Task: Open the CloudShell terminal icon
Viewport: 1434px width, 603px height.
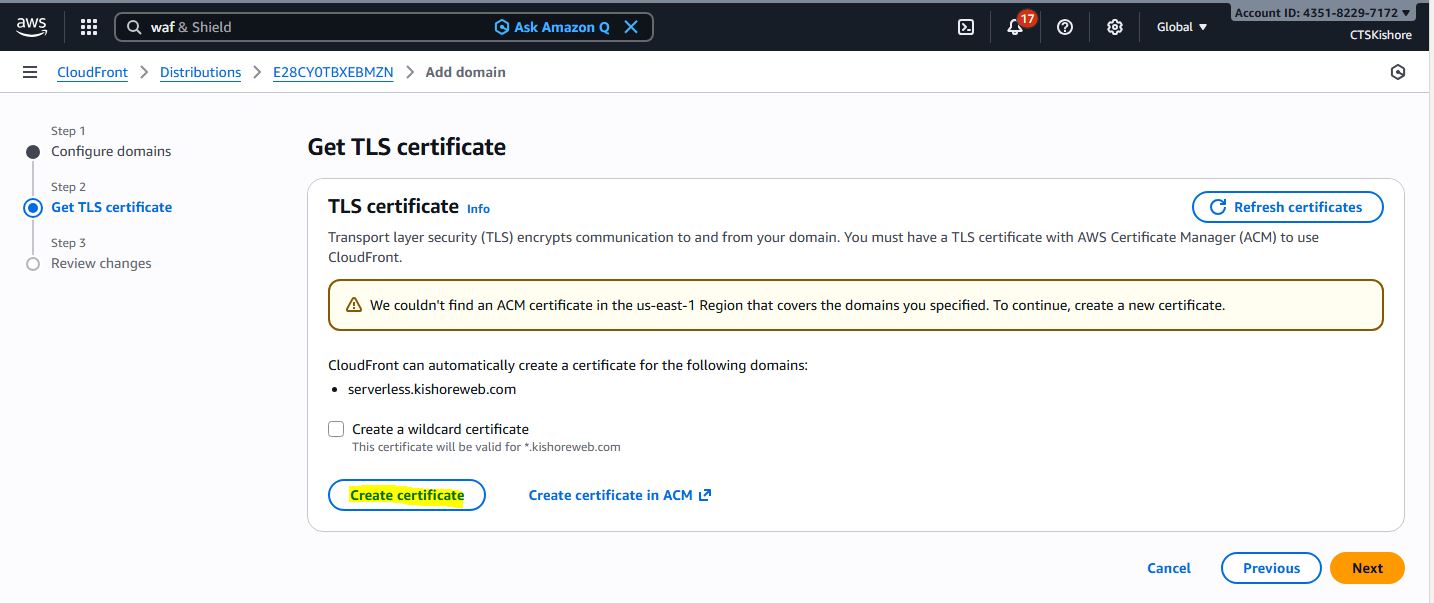Action: pyautogui.click(x=966, y=27)
